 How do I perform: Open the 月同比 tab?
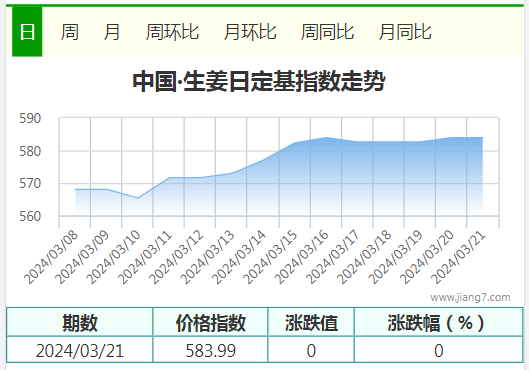405,32
